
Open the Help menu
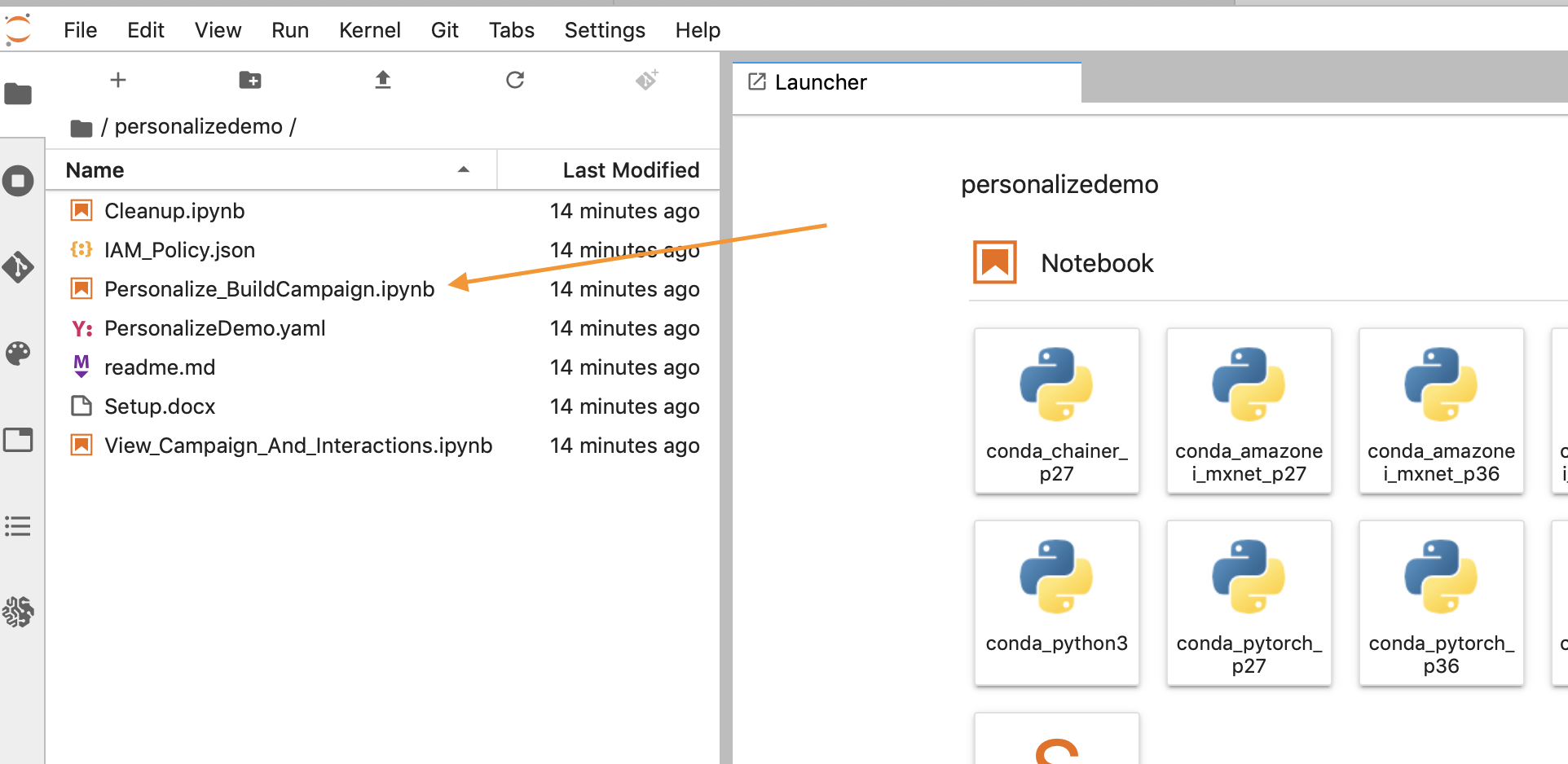[x=698, y=30]
